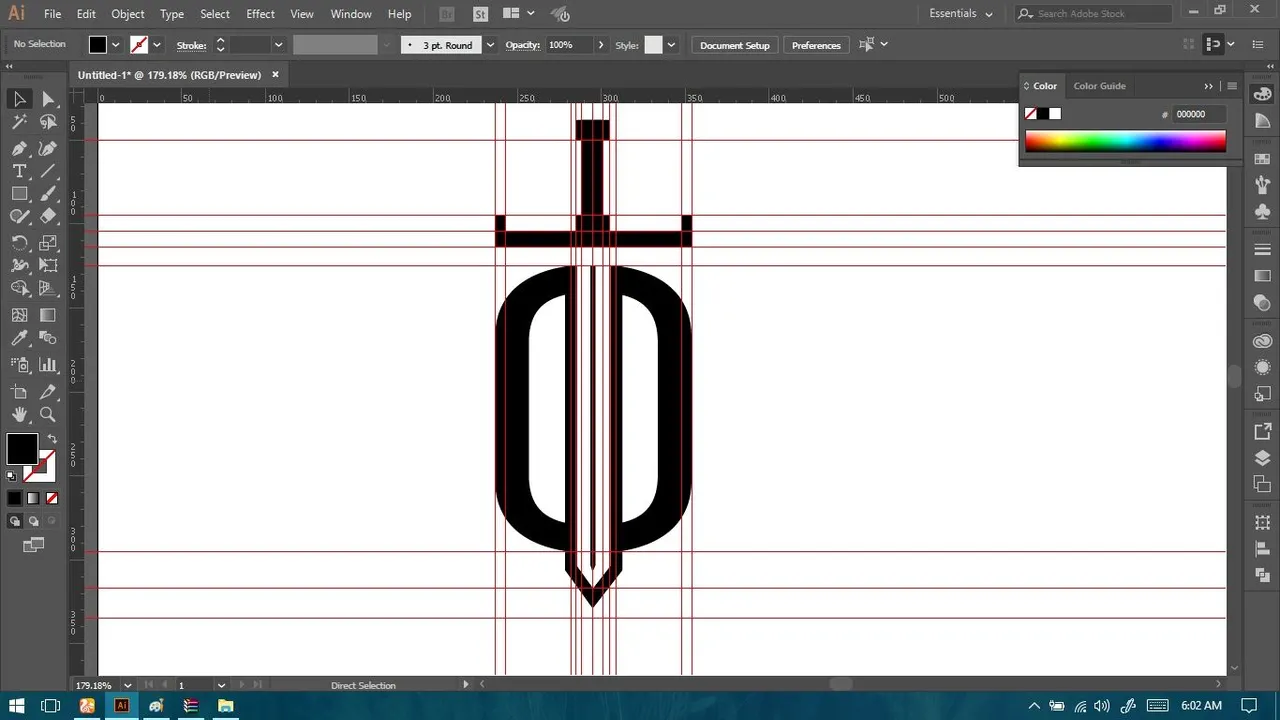This screenshot has height=720, width=1280.
Task: Select the Line Segment tool
Action: coord(48,171)
